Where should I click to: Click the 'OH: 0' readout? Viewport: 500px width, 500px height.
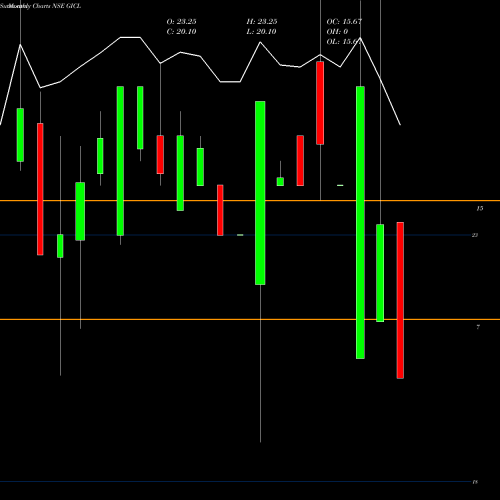337,32
